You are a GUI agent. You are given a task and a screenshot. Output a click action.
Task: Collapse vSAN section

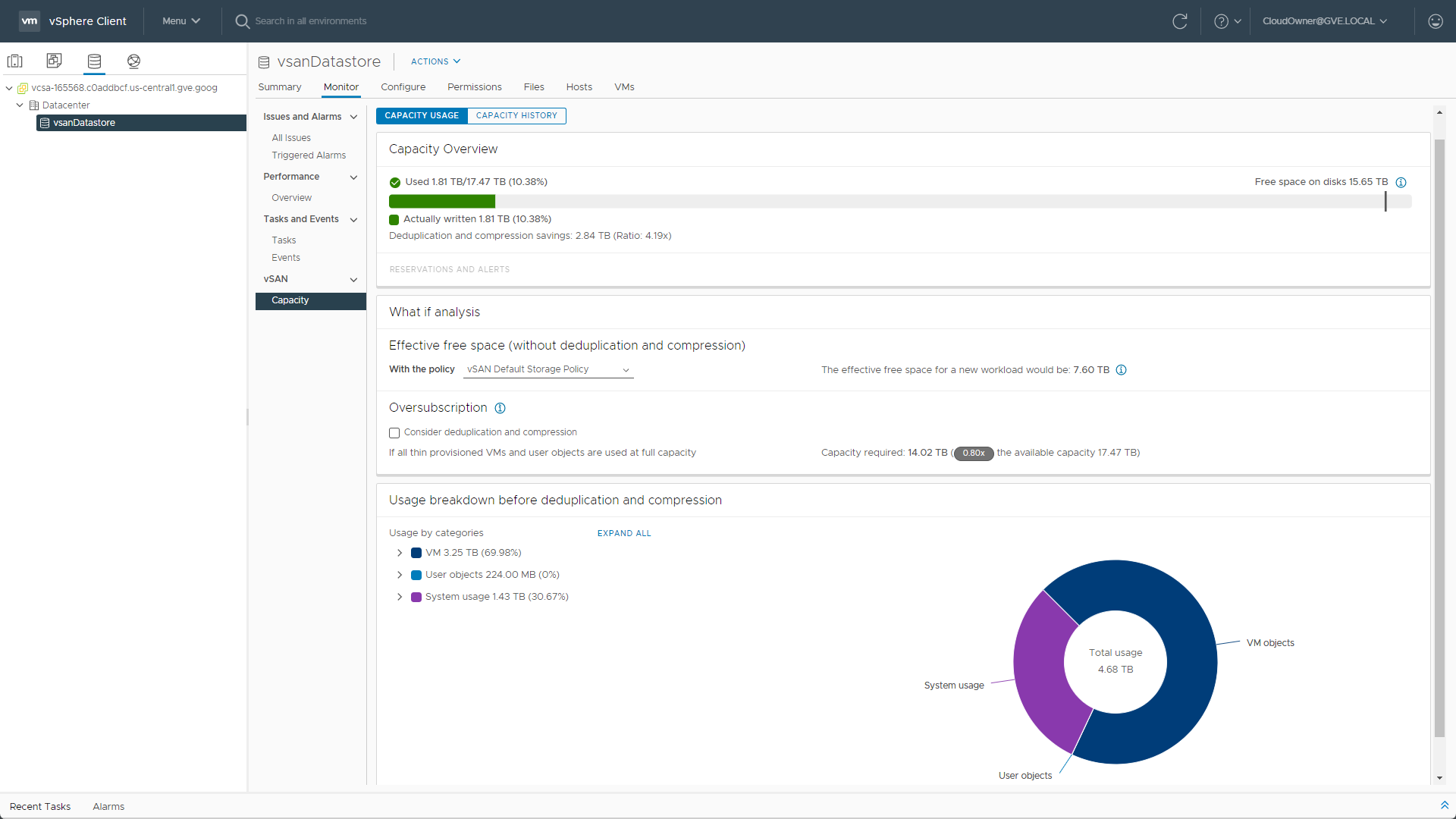coord(353,280)
